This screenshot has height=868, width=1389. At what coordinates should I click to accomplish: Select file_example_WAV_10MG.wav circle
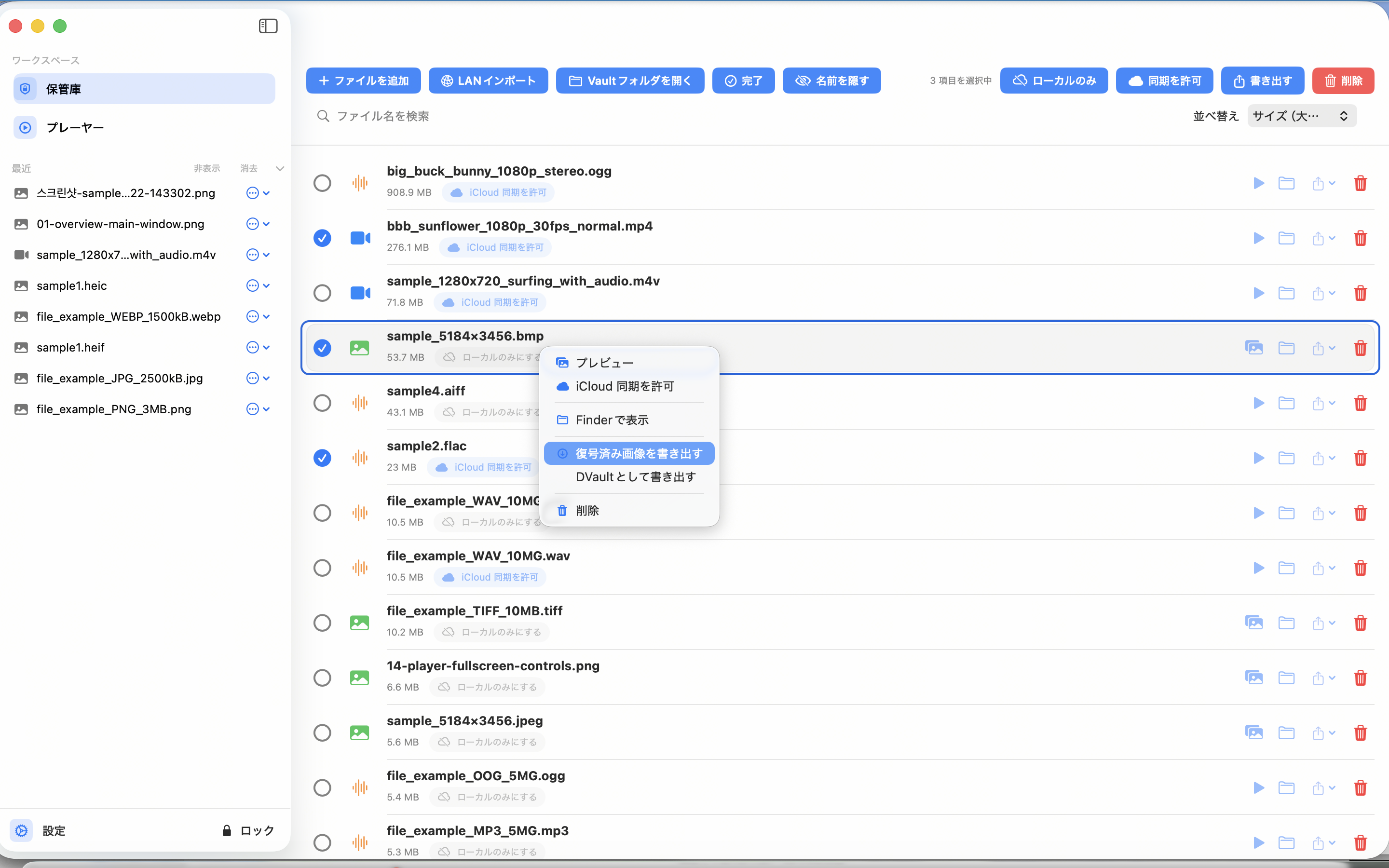coord(323,567)
